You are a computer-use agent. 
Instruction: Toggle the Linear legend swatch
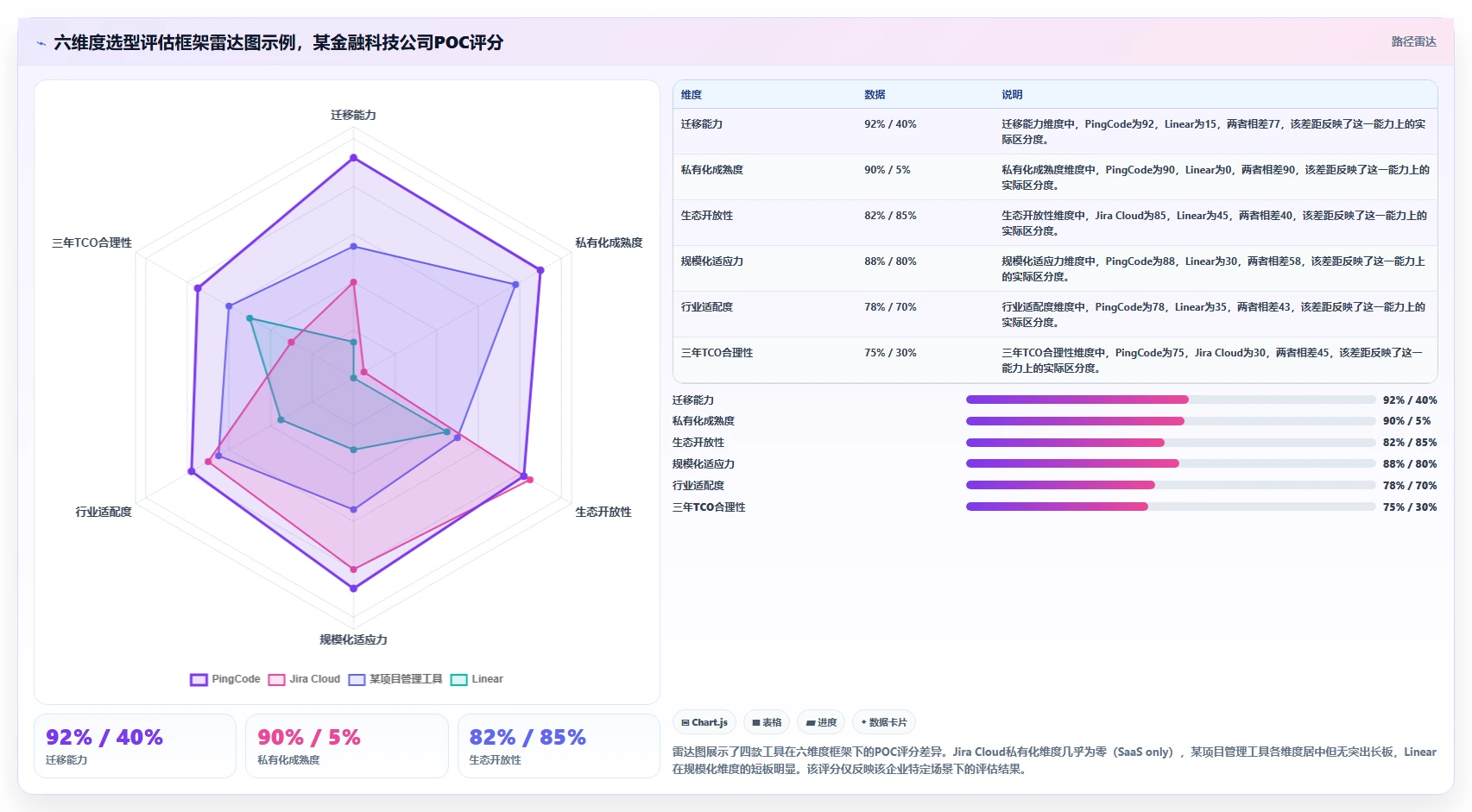[x=458, y=679]
